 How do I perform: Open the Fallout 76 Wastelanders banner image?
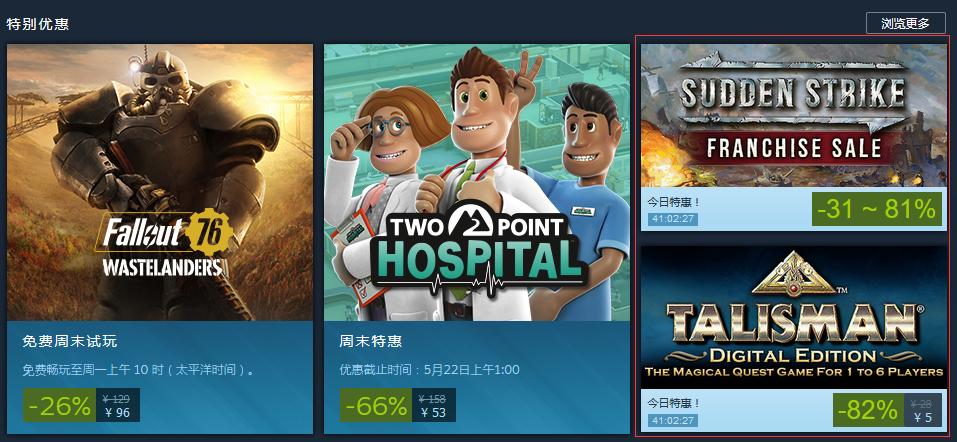(x=160, y=182)
